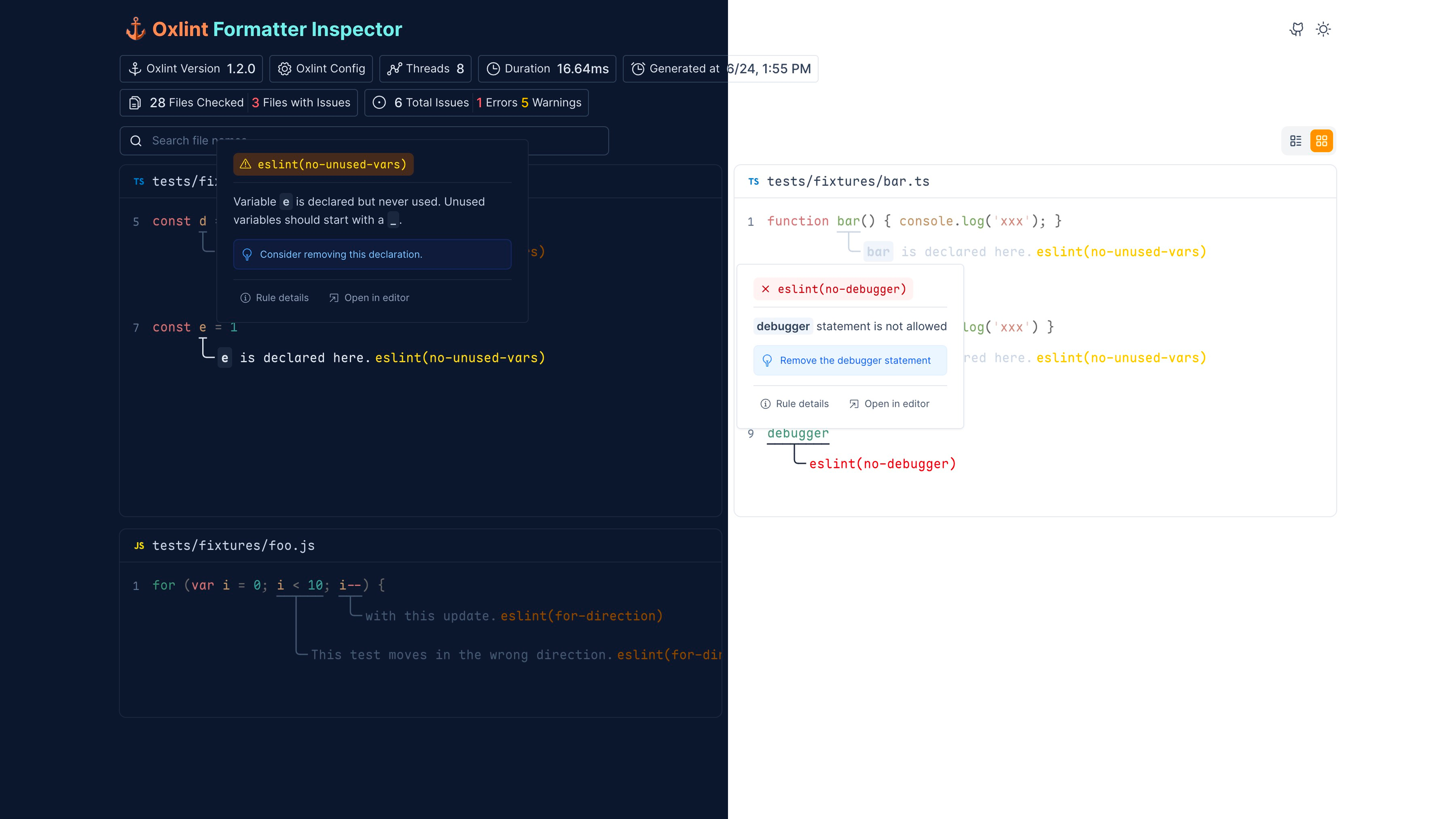Image resolution: width=1456 pixels, height=819 pixels.
Task: Click eslint(no-debugger) label under line 9
Action: 882,465
